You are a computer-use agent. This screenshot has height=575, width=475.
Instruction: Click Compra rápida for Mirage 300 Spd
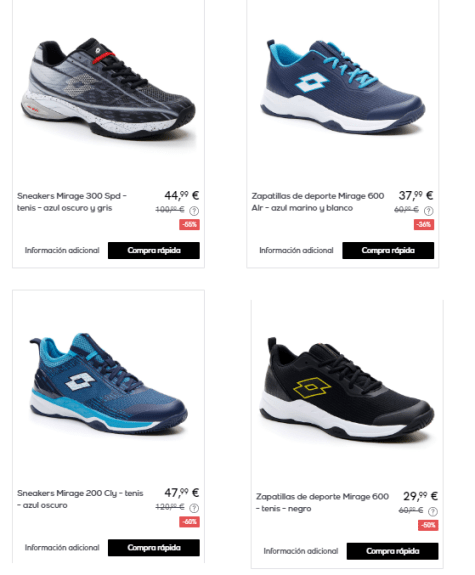154,250
